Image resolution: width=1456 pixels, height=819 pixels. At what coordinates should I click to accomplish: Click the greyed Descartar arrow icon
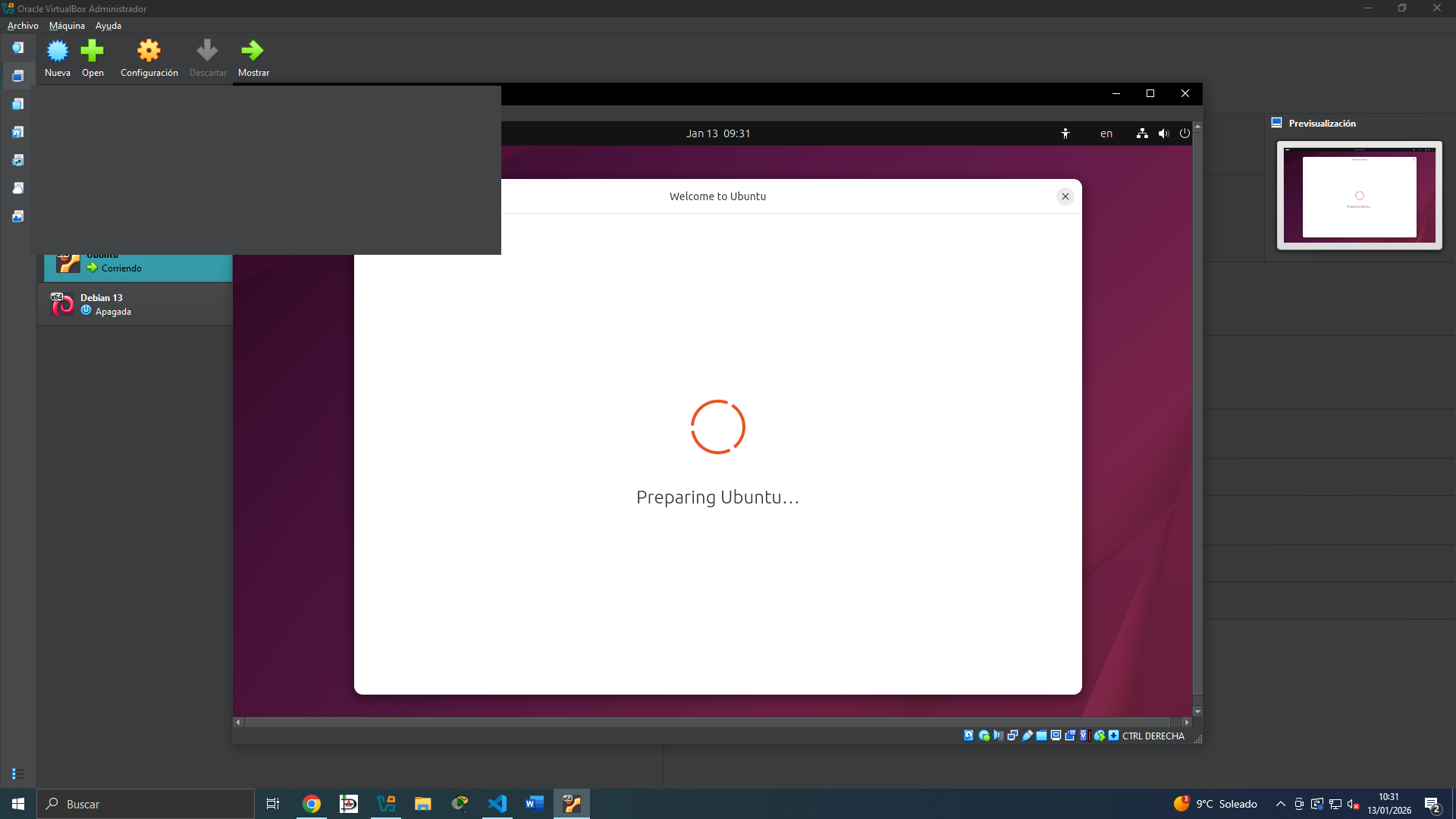207,51
